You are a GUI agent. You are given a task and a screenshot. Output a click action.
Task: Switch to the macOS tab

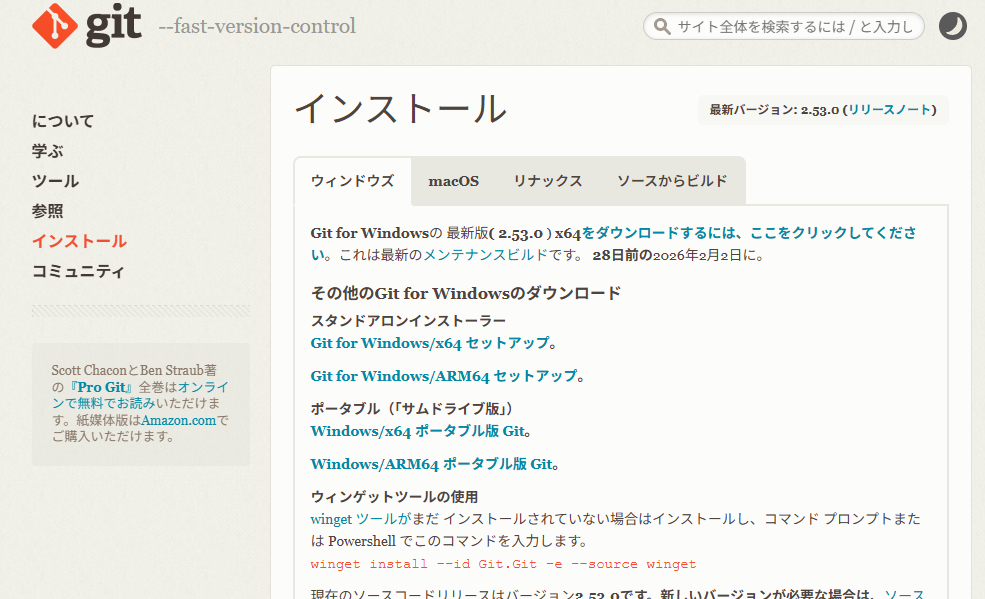click(453, 181)
